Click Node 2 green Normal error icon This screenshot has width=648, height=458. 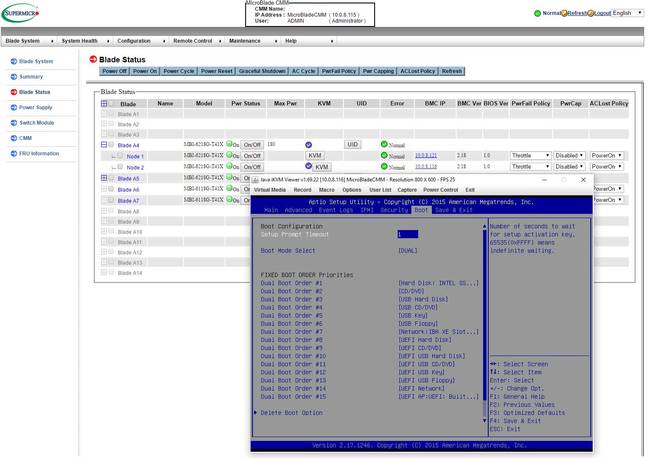tap(384, 166)
